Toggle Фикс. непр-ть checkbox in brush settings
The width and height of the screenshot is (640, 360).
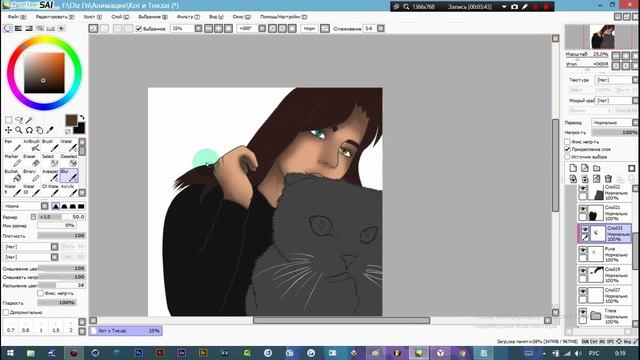(40, 293)
